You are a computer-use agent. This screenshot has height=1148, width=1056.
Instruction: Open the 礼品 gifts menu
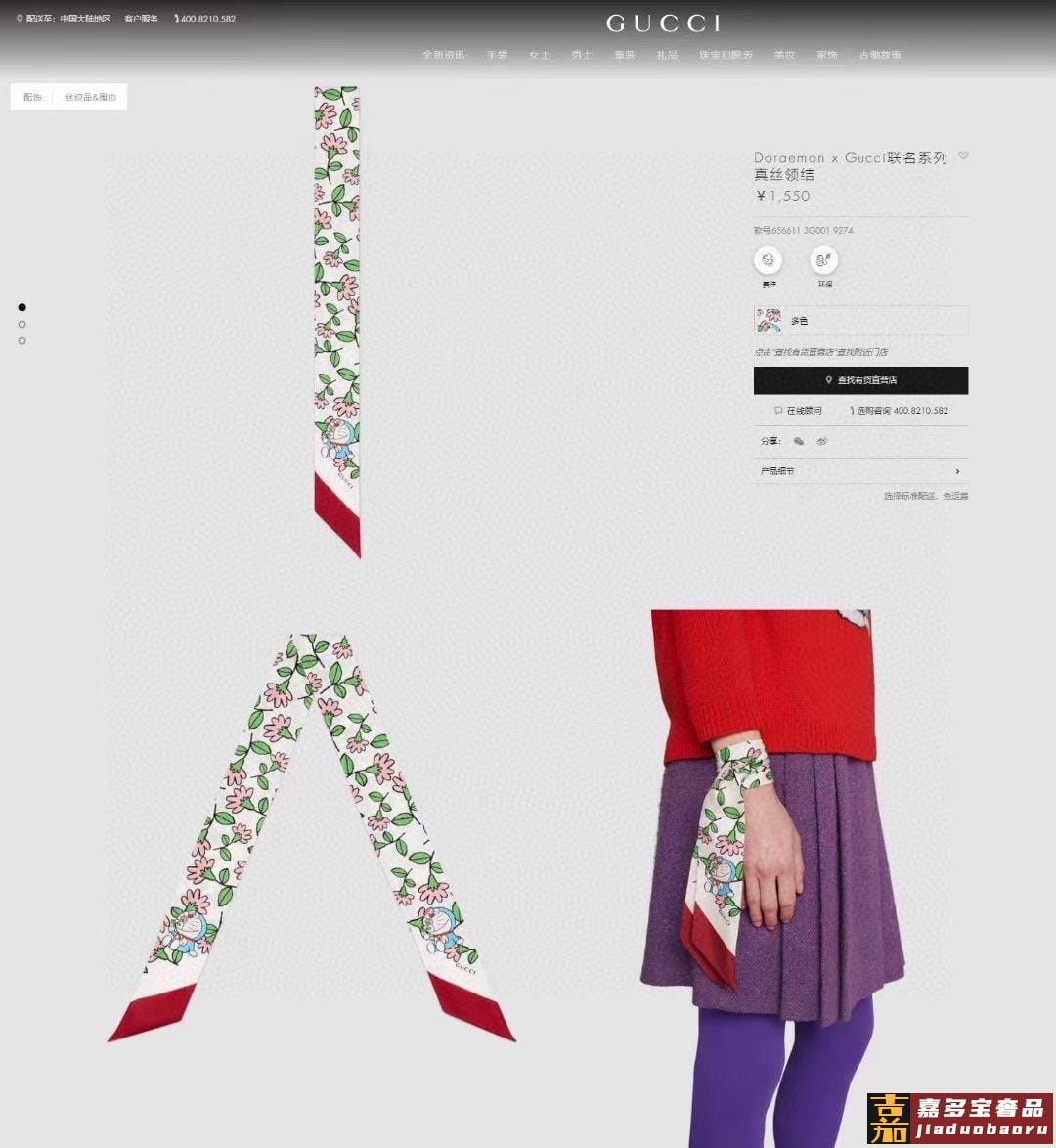pyautogui.click(x=667, y=55)
